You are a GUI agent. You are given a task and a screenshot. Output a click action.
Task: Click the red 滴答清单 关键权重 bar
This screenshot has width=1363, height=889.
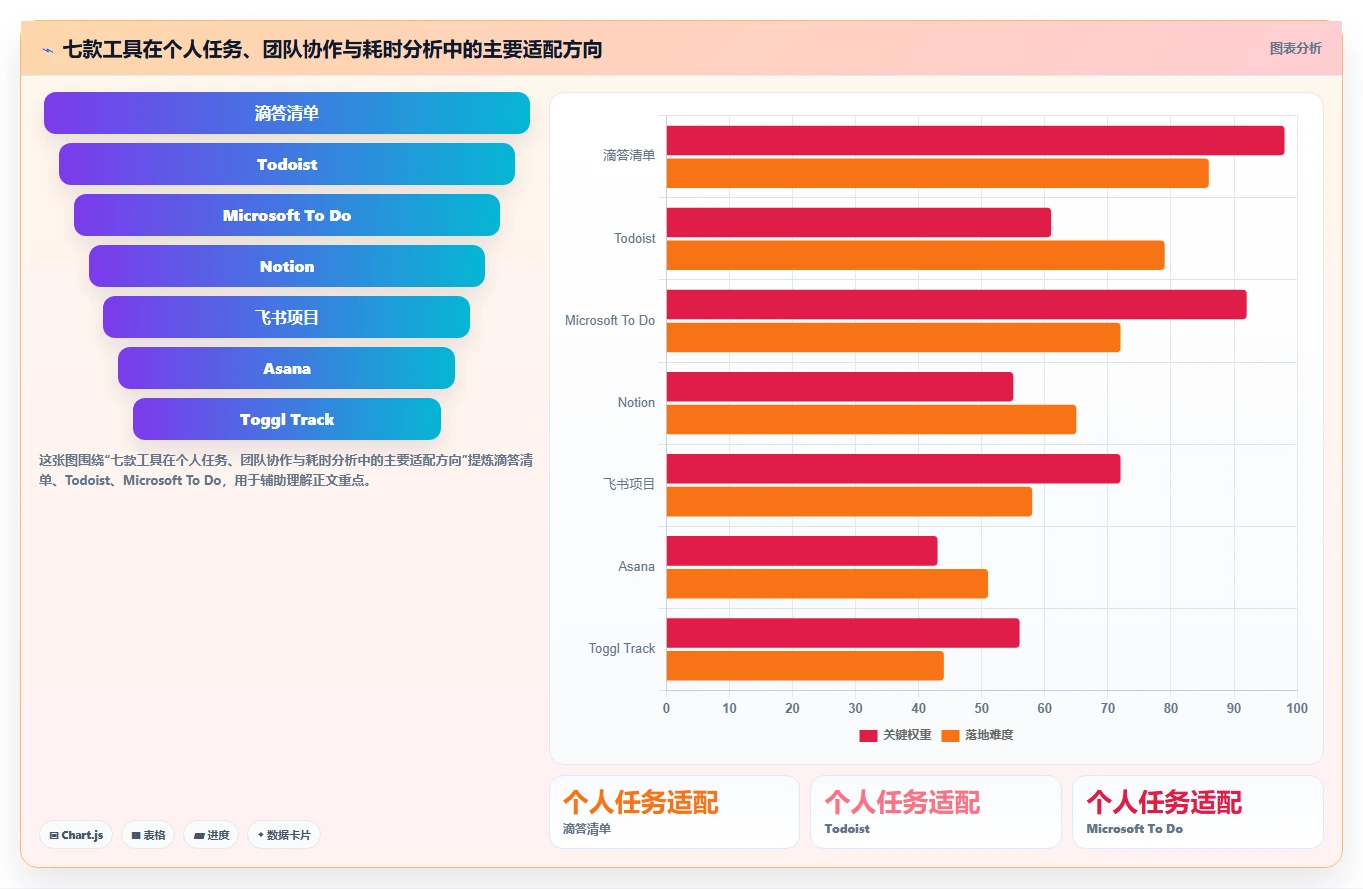click(x=975, y=141)
